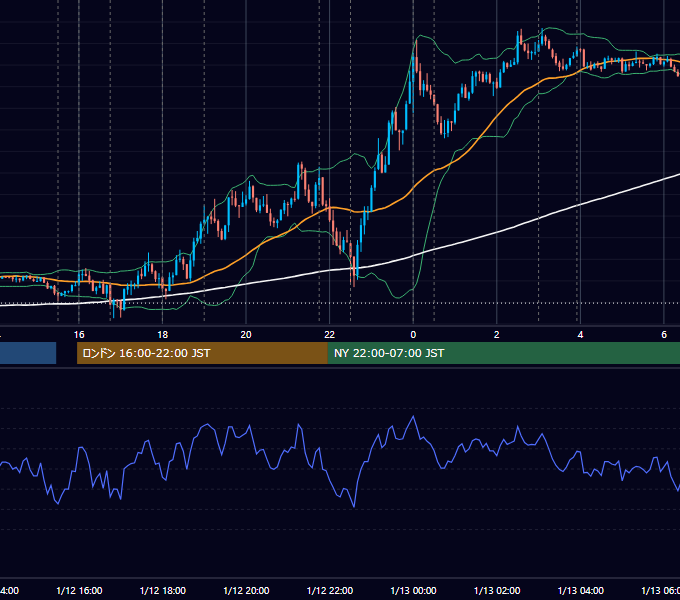
Task: Click the hour label 20 on time axis
Action: coord(246,334)
